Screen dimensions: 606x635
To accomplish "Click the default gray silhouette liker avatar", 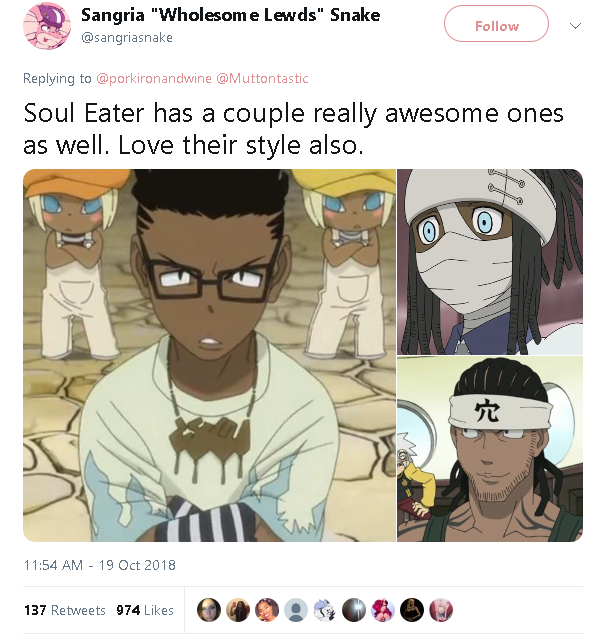I will (296, 610).
